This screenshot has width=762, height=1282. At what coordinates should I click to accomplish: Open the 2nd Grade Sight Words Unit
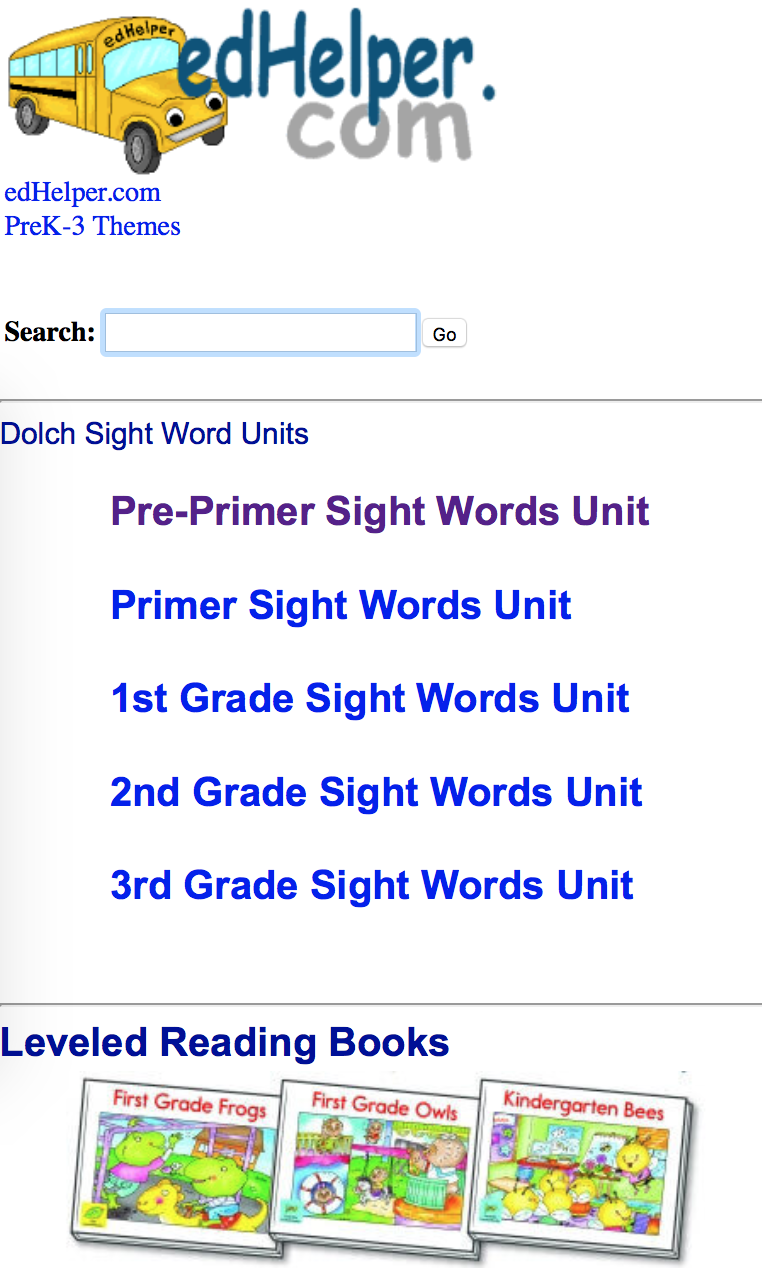coord(377,792)
